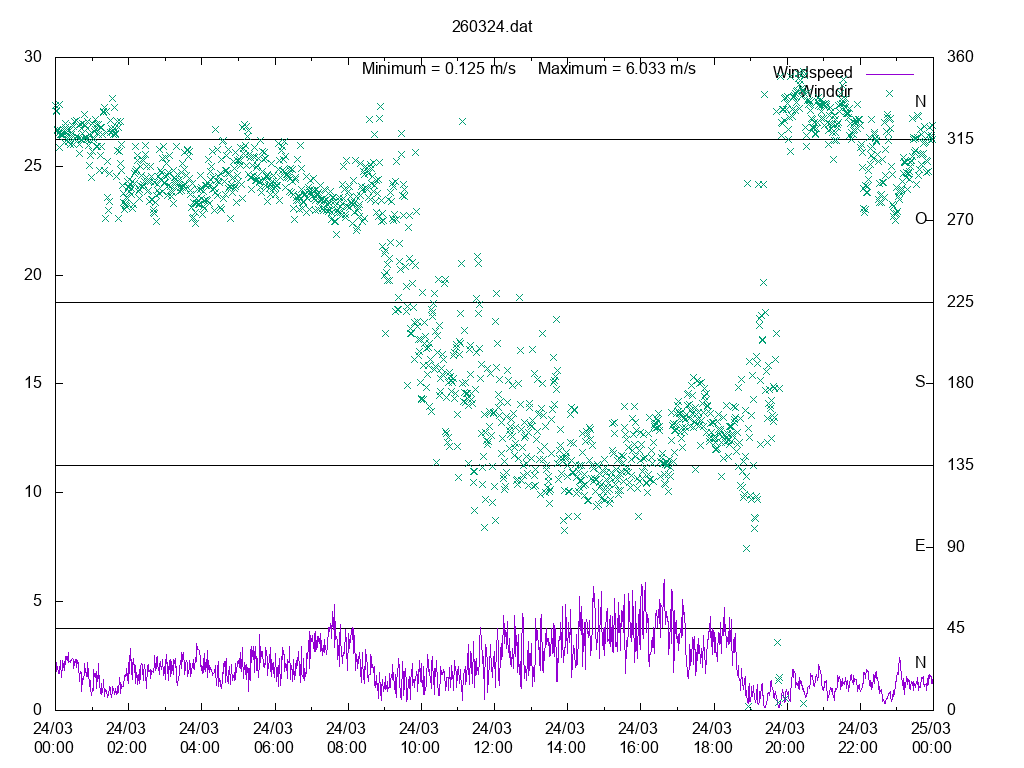The height and width of the screenshot is (768, 1024).
Task: Select the Windspeed legend label
Action: (812, 73)
